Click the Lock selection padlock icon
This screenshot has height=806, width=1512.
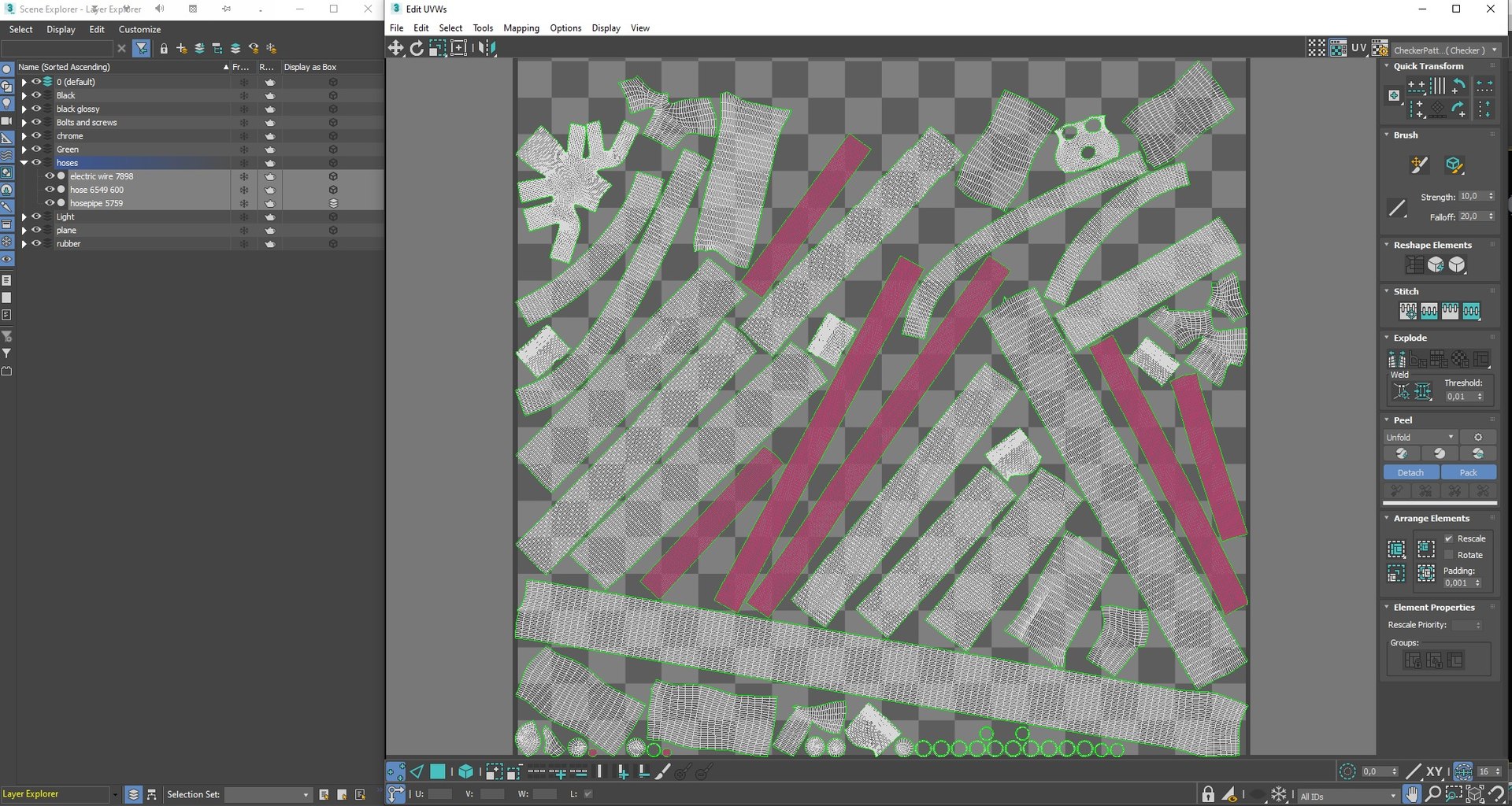[x=1208, y=794]
